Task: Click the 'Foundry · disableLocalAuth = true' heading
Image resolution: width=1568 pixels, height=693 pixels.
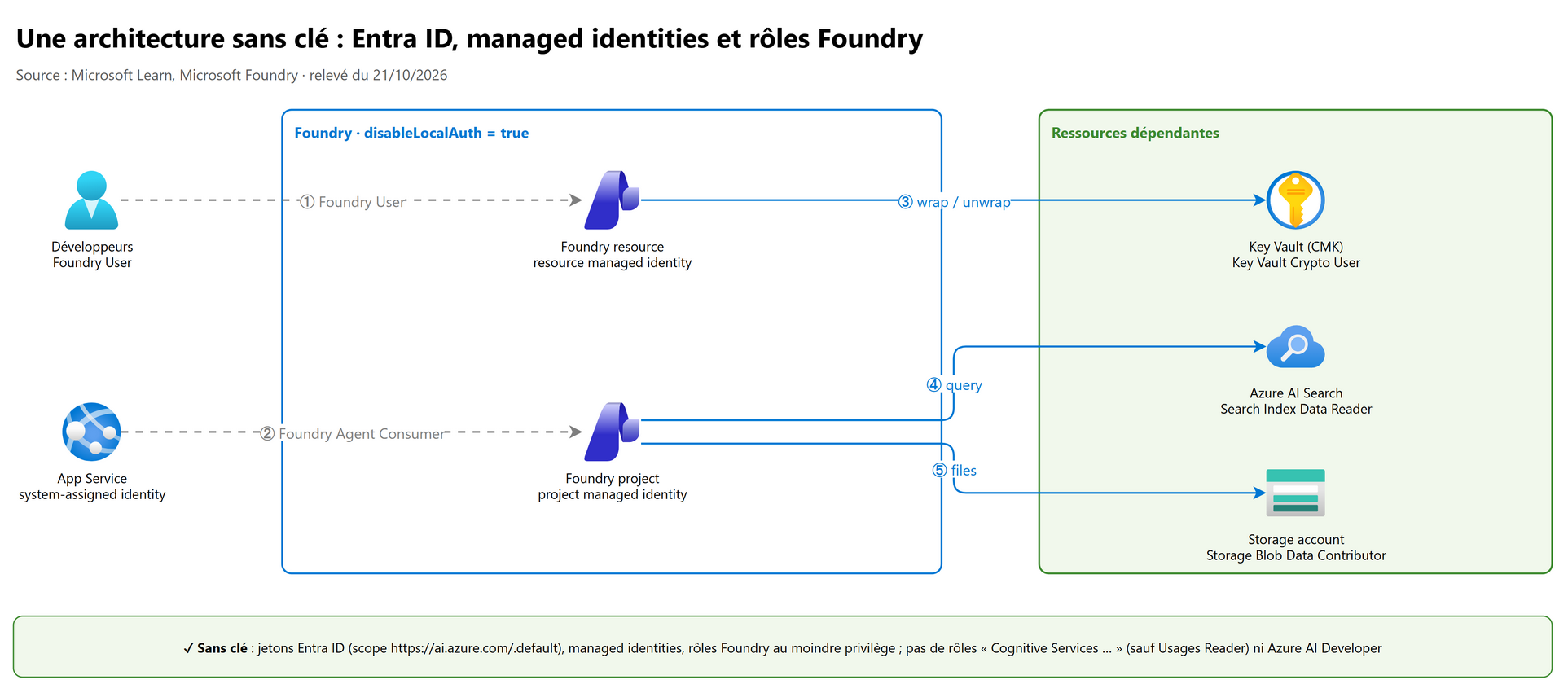Action: tap(411, 133)
